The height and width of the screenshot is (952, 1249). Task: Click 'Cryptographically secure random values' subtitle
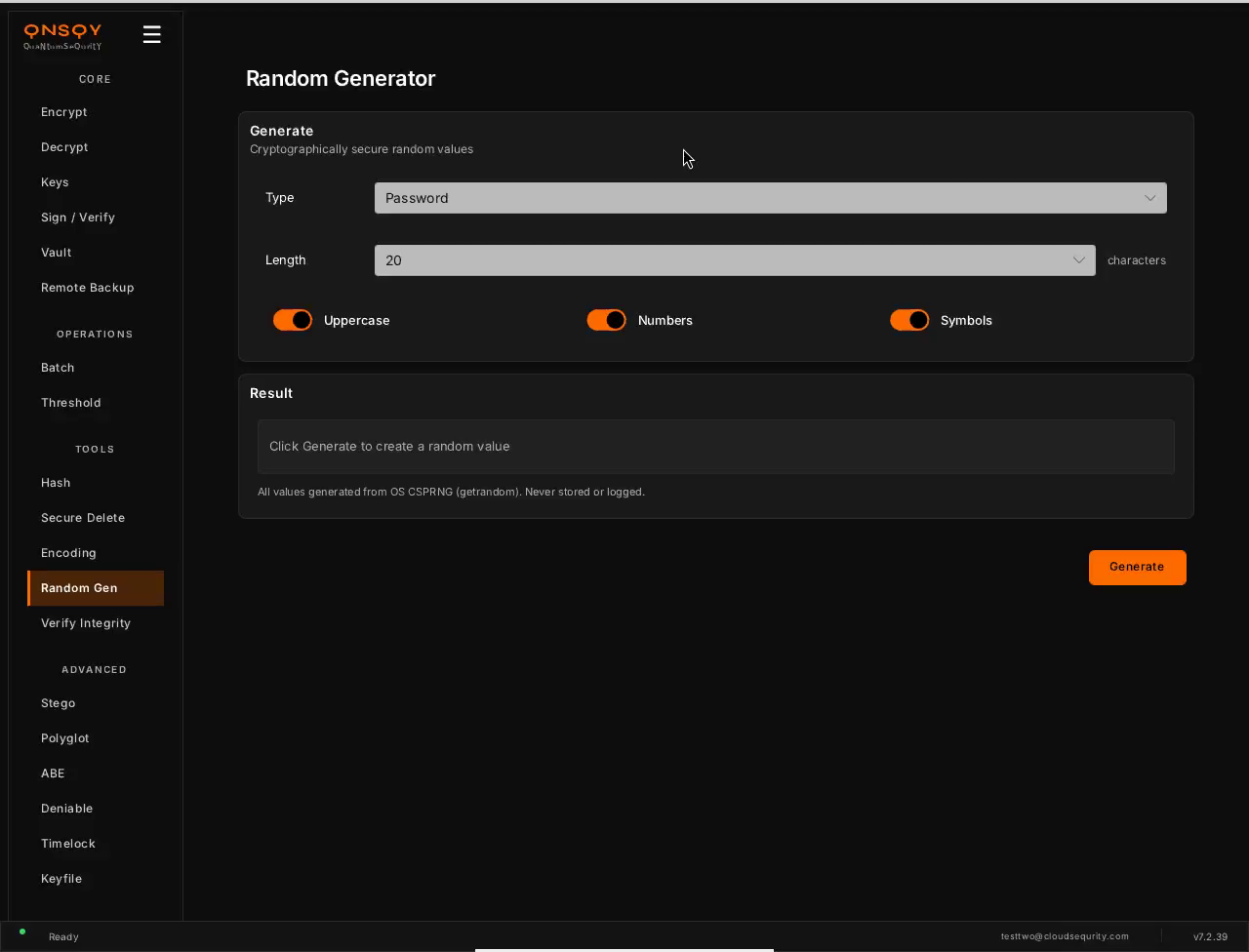tap(362, 149)
